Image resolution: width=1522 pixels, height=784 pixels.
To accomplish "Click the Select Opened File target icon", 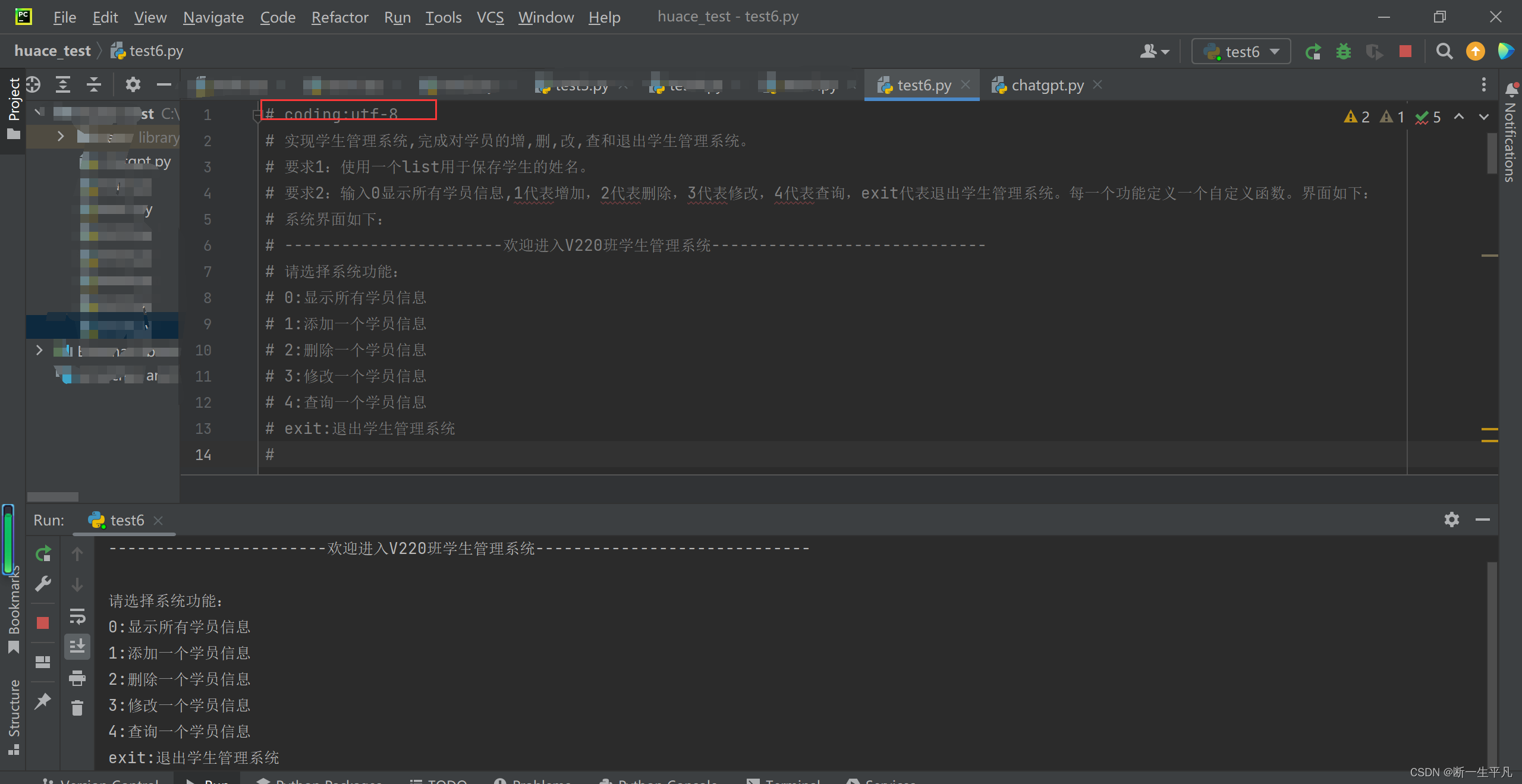I will 33,84.
